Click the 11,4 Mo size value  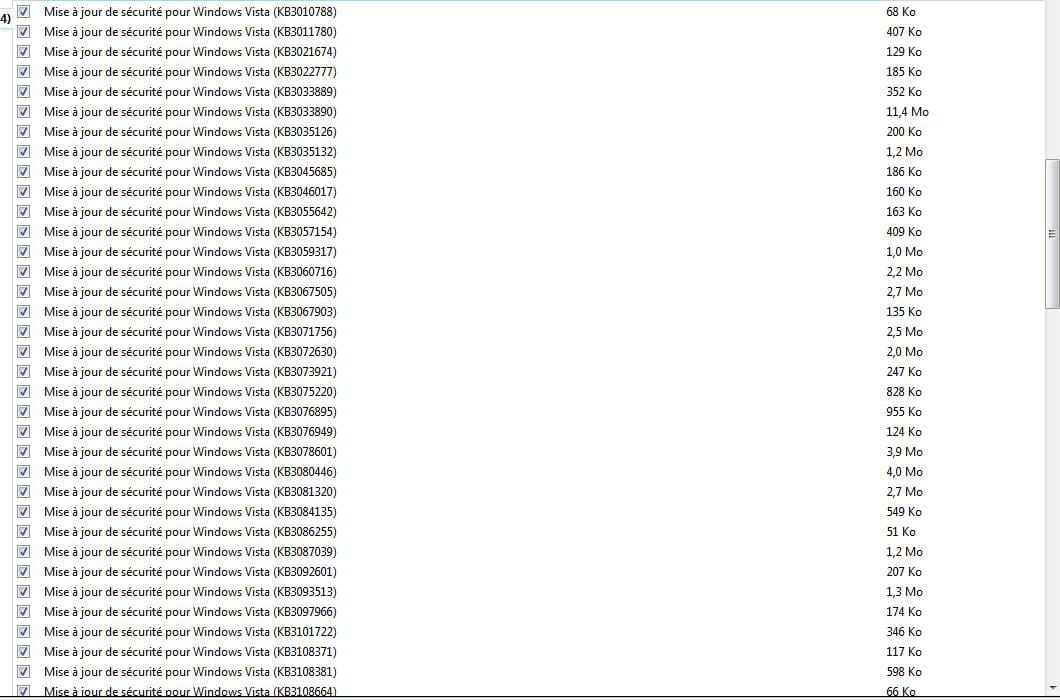pyautogui.click(x=907, y=112)
